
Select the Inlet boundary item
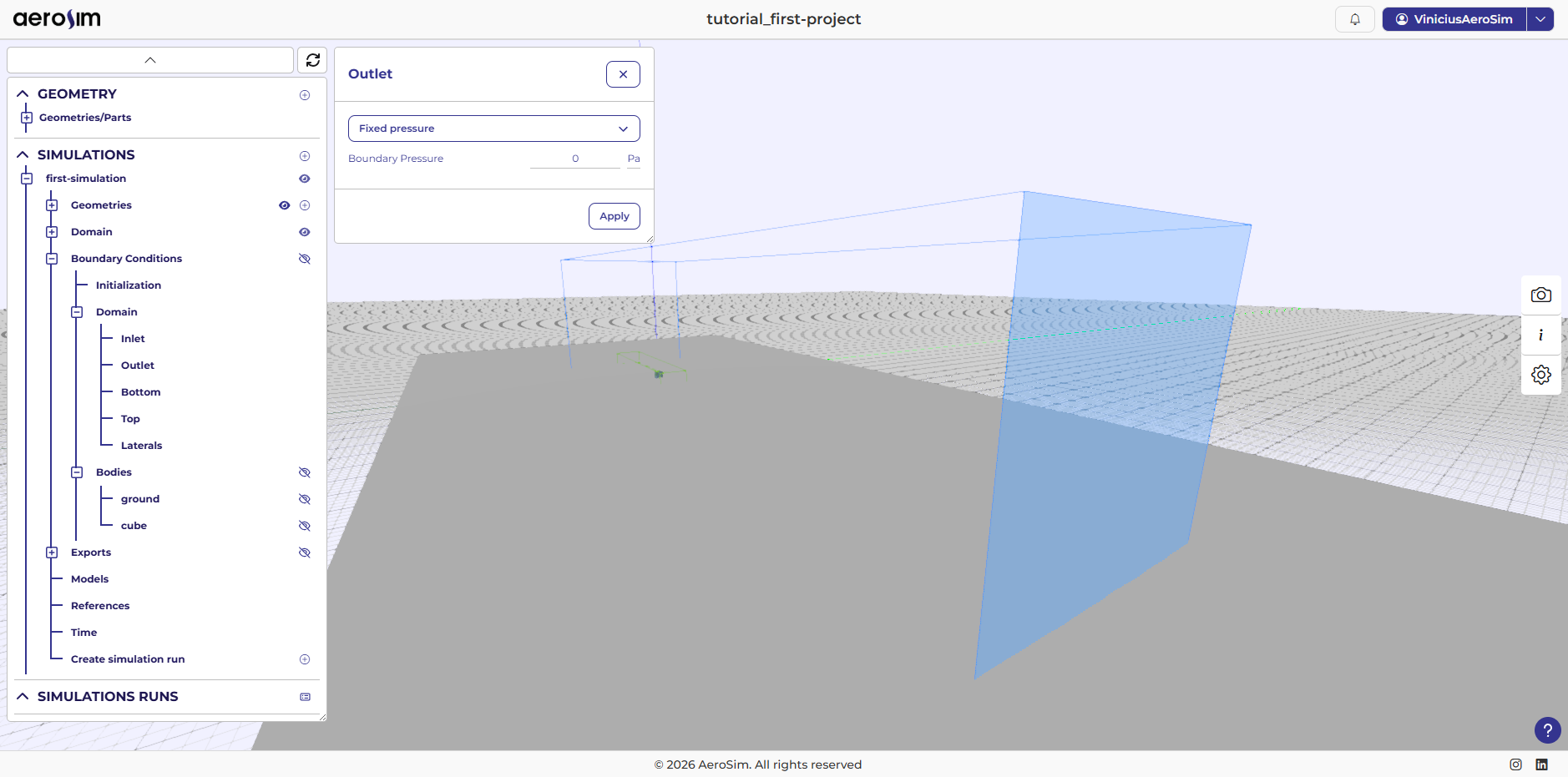(133, 339)
